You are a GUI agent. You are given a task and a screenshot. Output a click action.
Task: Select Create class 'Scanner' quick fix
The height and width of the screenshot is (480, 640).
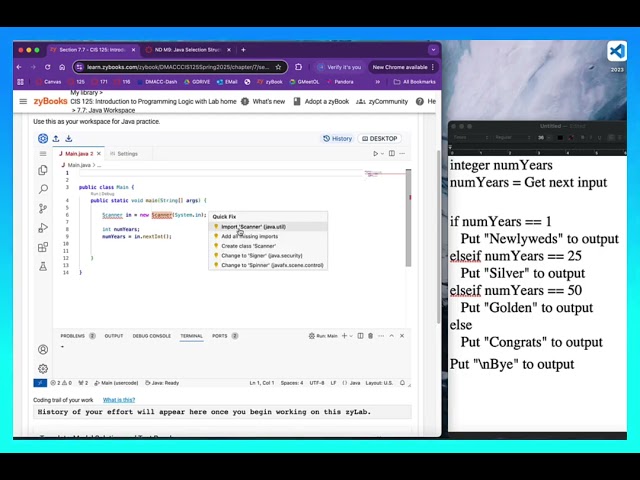click(x=268, y=246)
